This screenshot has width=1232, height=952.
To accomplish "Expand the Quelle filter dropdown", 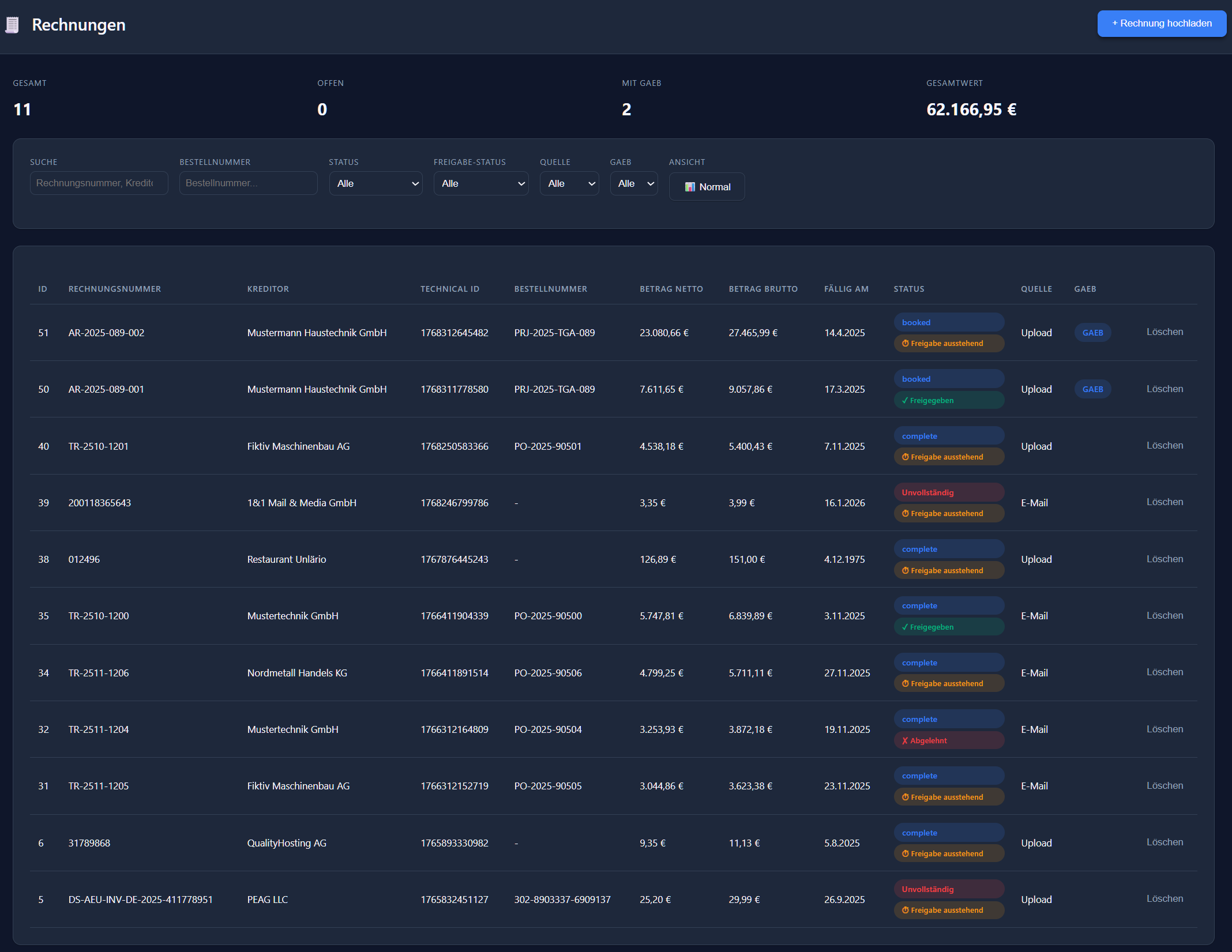I will pyautogui.click(x=569, y=183).
